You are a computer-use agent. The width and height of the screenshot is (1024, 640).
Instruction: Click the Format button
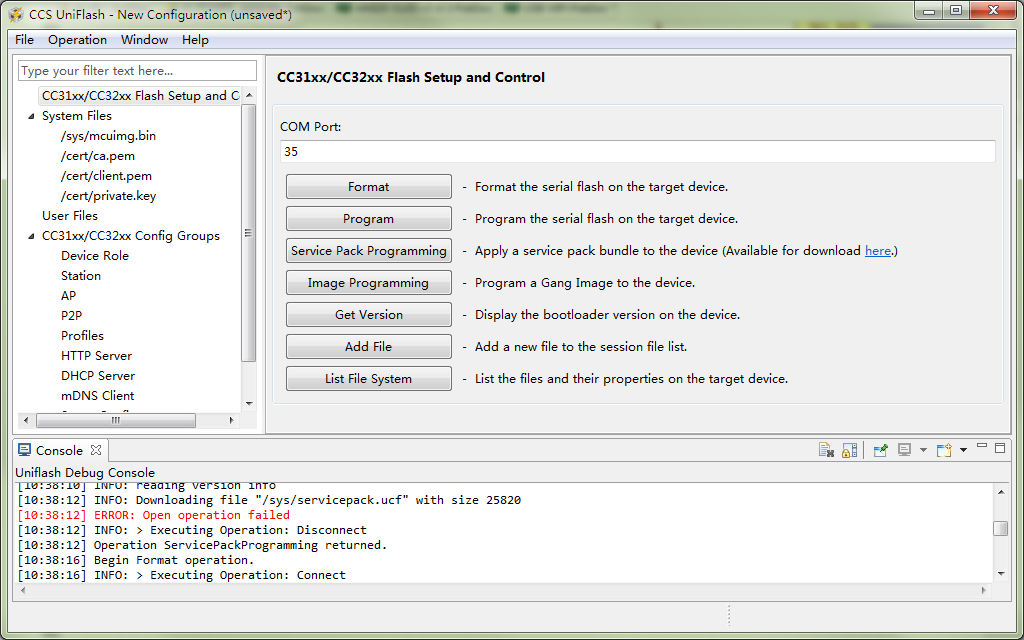[x=368, y=187]
